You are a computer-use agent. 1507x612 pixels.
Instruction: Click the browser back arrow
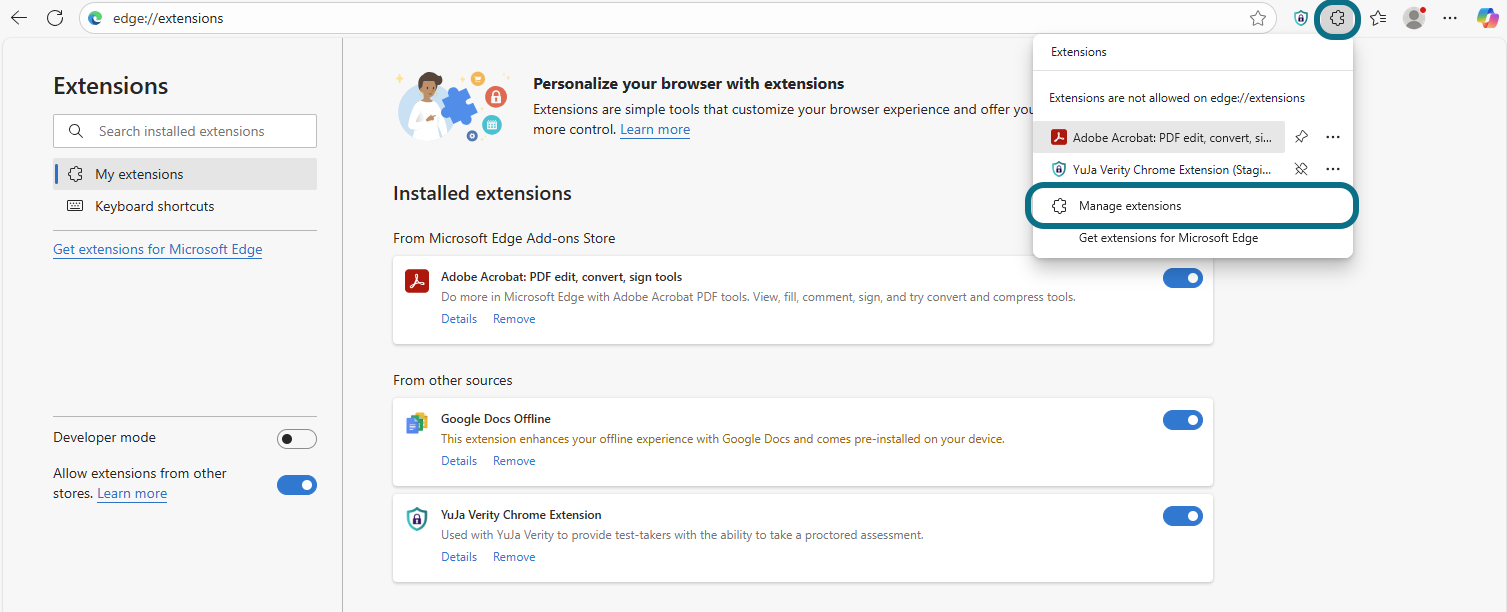point(19,18)
